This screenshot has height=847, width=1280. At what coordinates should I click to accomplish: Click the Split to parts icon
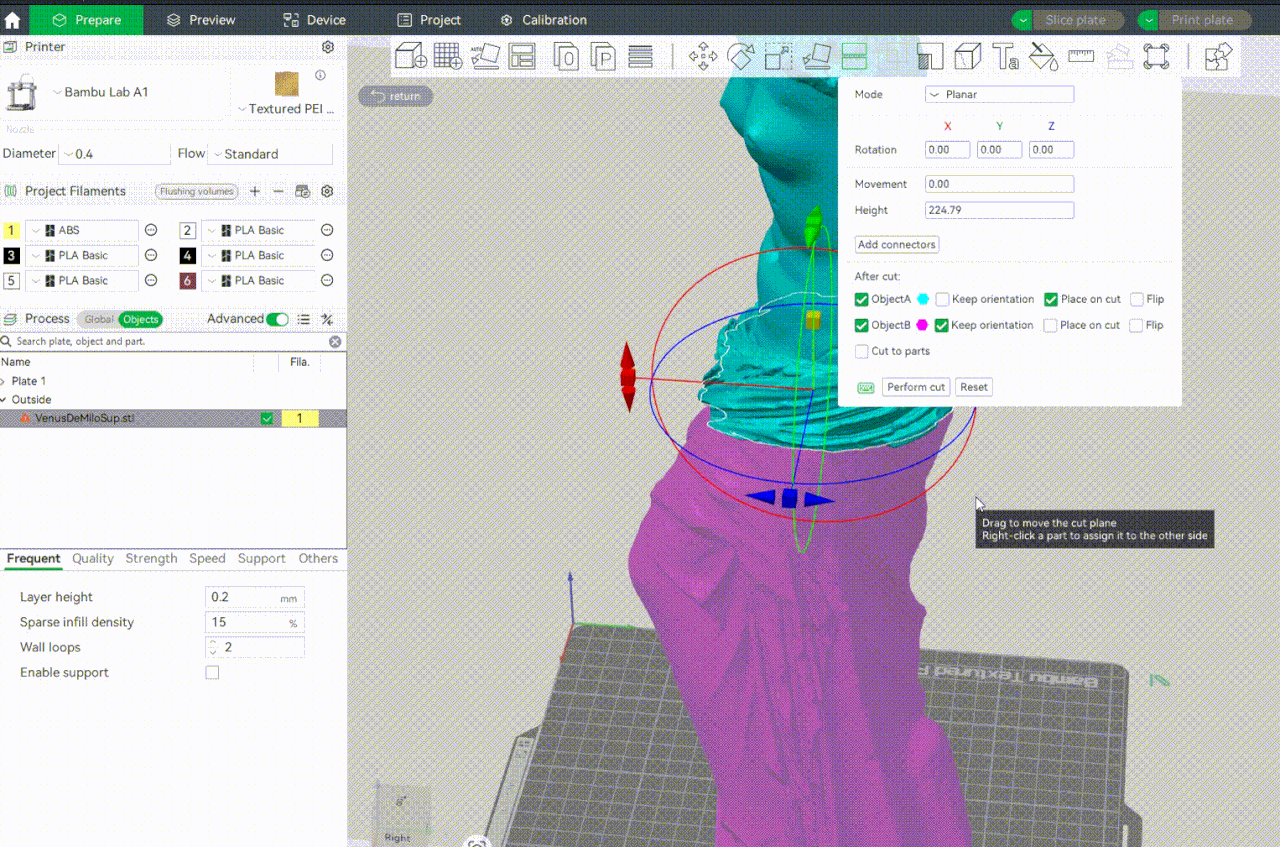coord(603,56)
